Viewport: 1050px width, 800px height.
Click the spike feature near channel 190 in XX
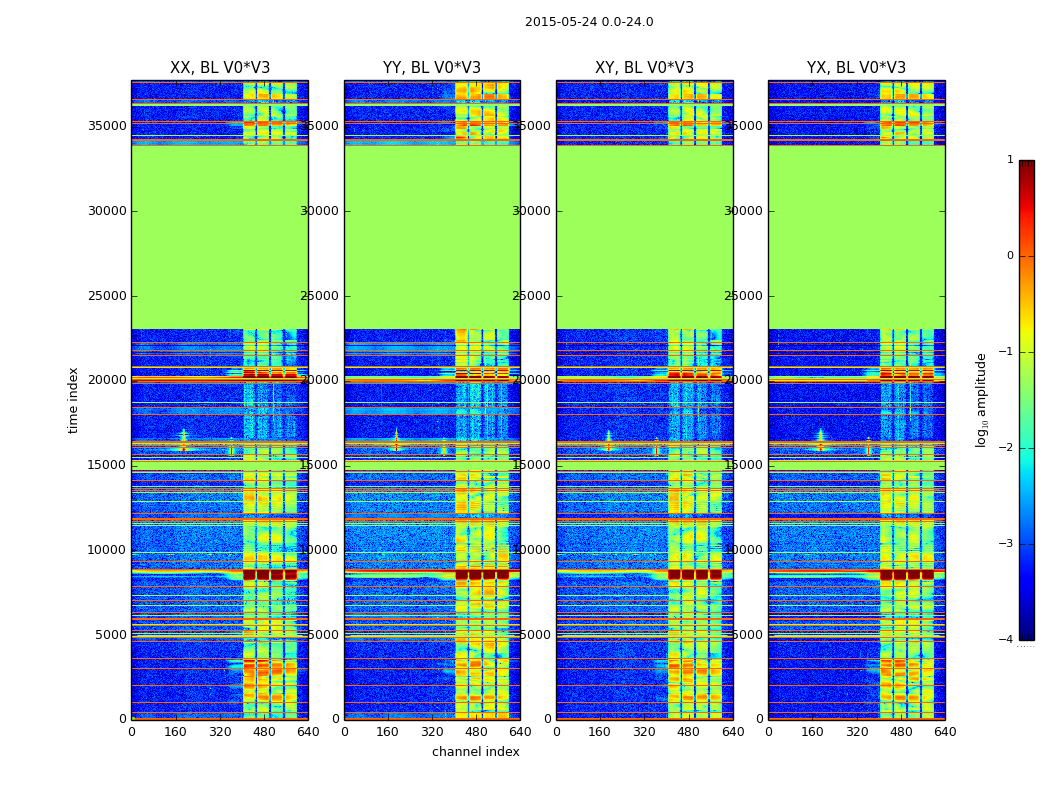click(x=183, y=440)
